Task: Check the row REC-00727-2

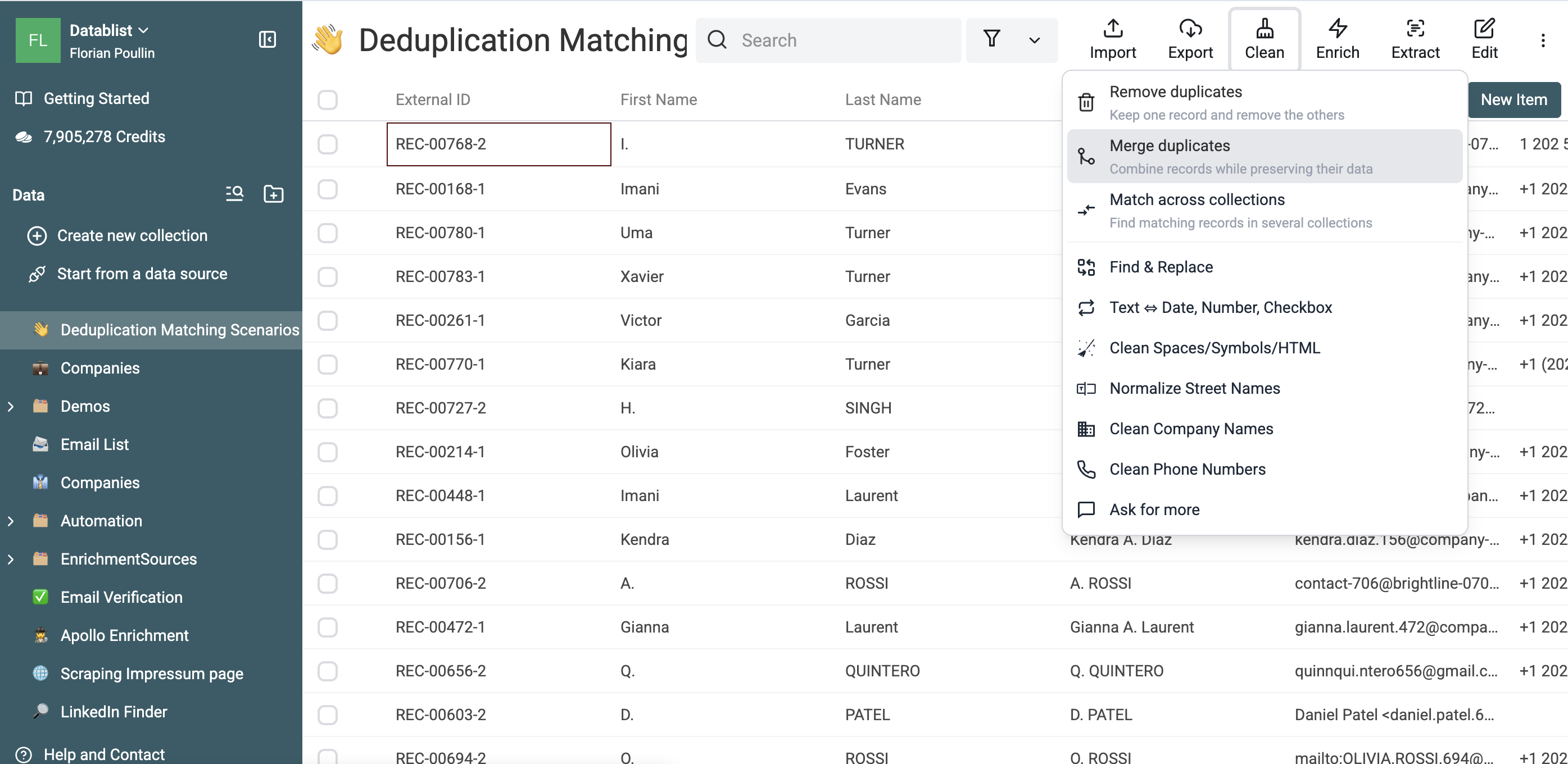Action: (328, 408)
